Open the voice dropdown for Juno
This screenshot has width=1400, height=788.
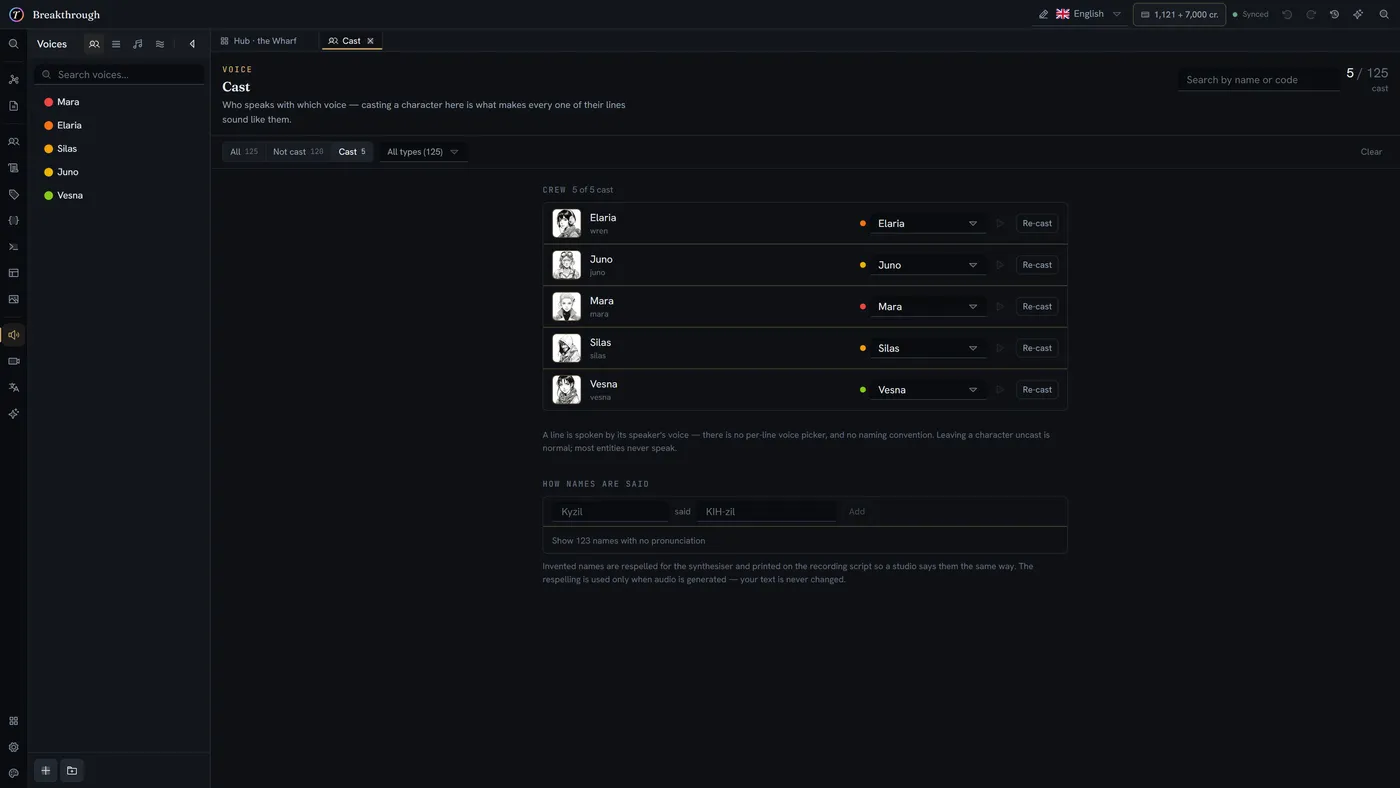tap(927, 265)
